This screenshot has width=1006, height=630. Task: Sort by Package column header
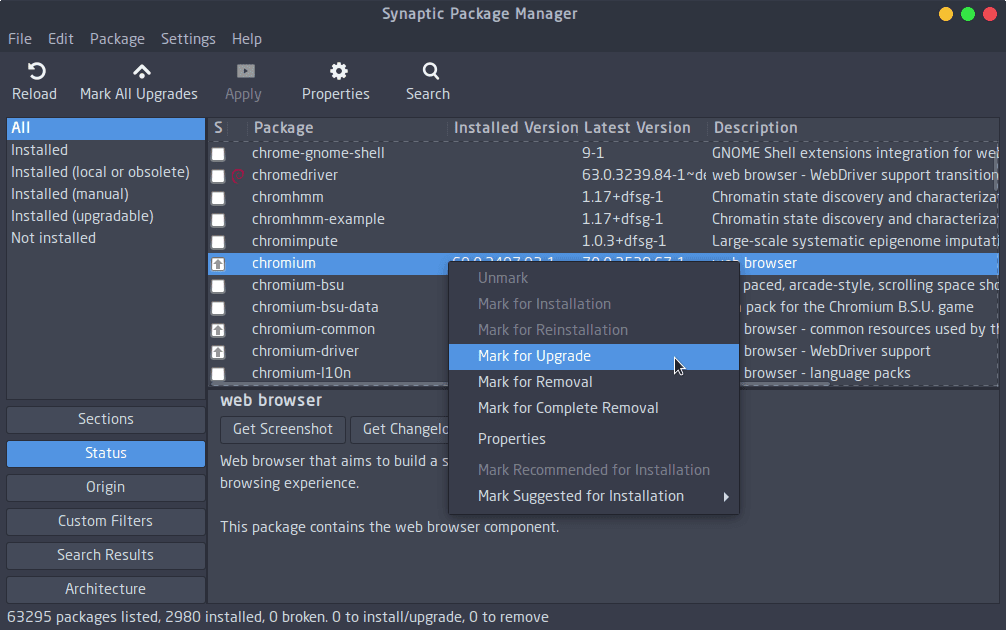pos(347,128)
